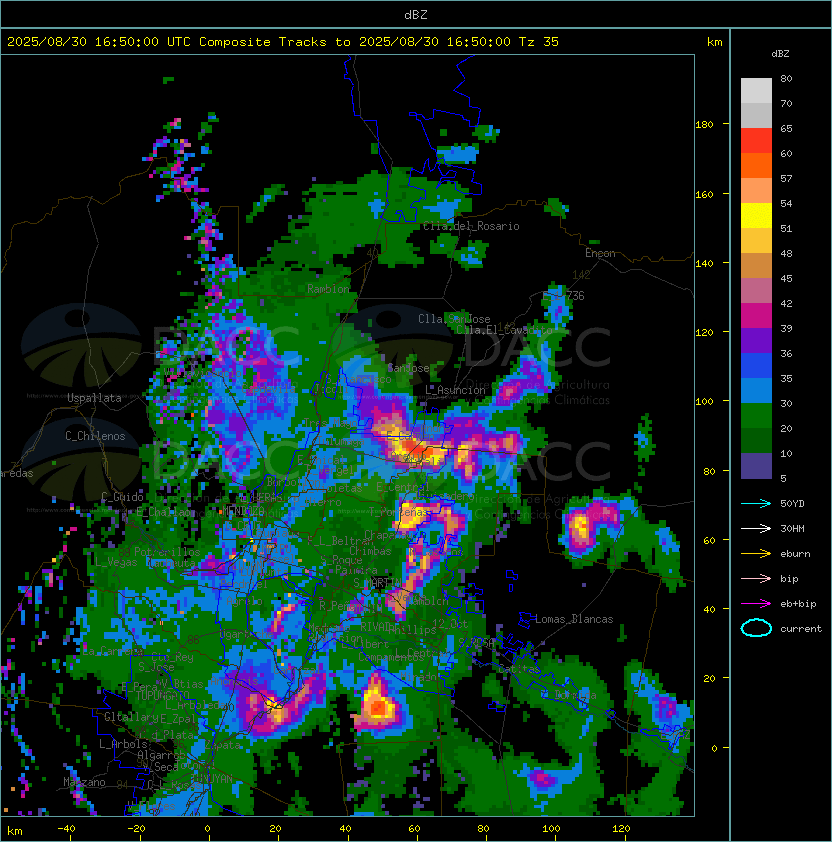The image size is (832, 842).
Task: Select the slate swatch between 10 and 5
Action: pos(756,466)
